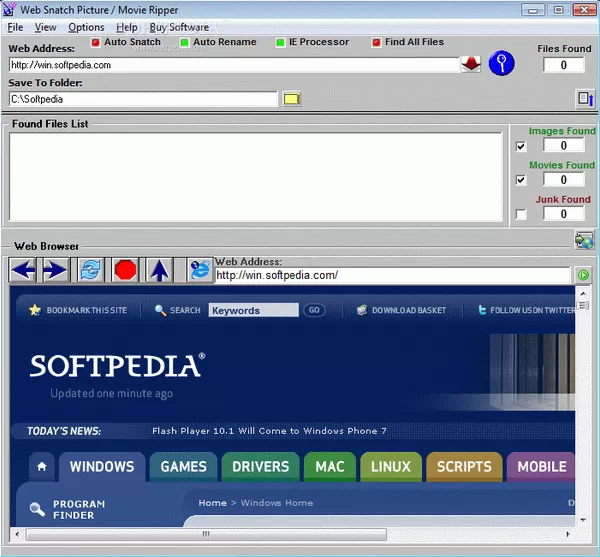Open the File menu
Screen dimensions: 600x557
[x=15, y=28]
